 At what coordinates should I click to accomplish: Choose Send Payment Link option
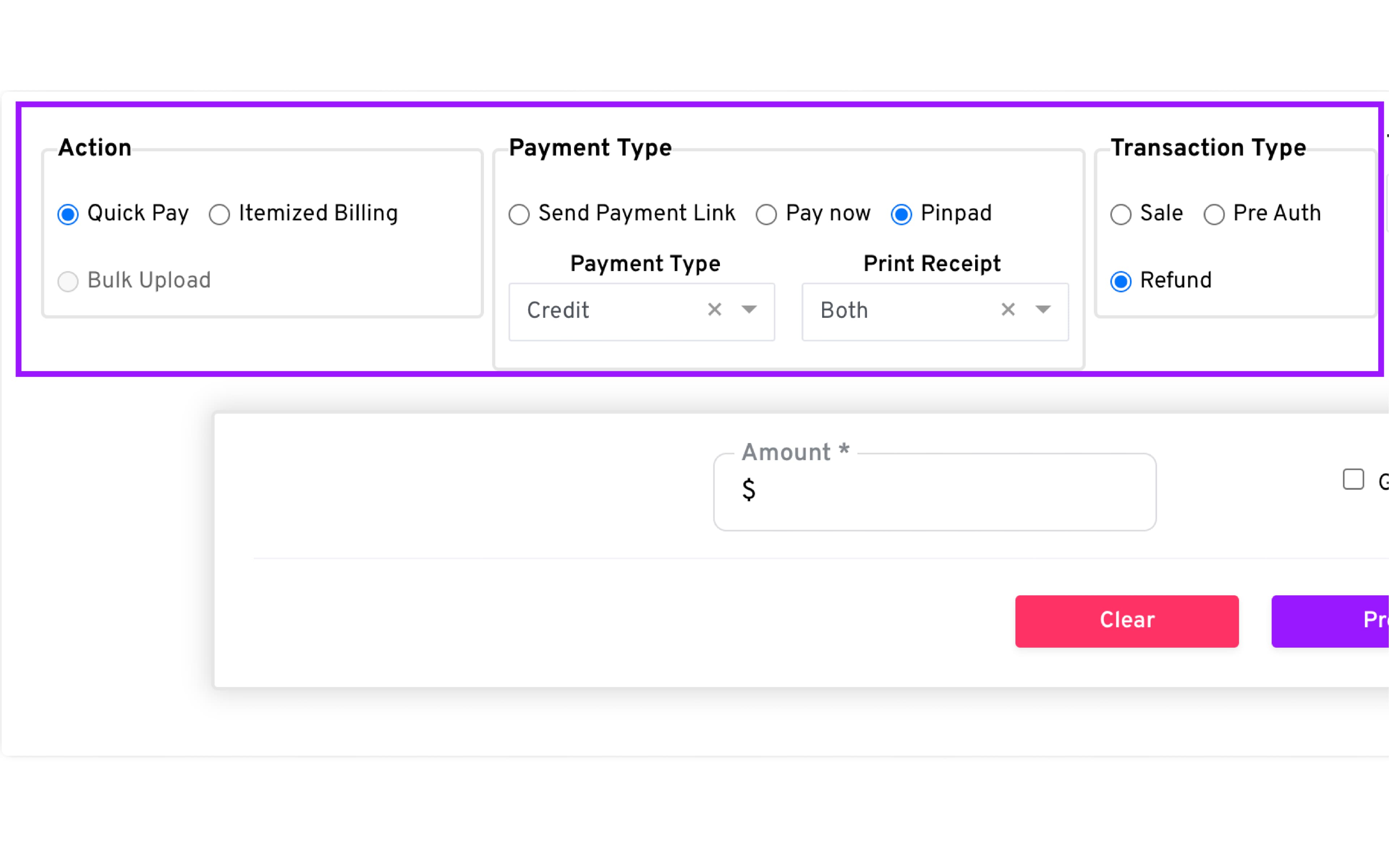click(x=519, y=215)
